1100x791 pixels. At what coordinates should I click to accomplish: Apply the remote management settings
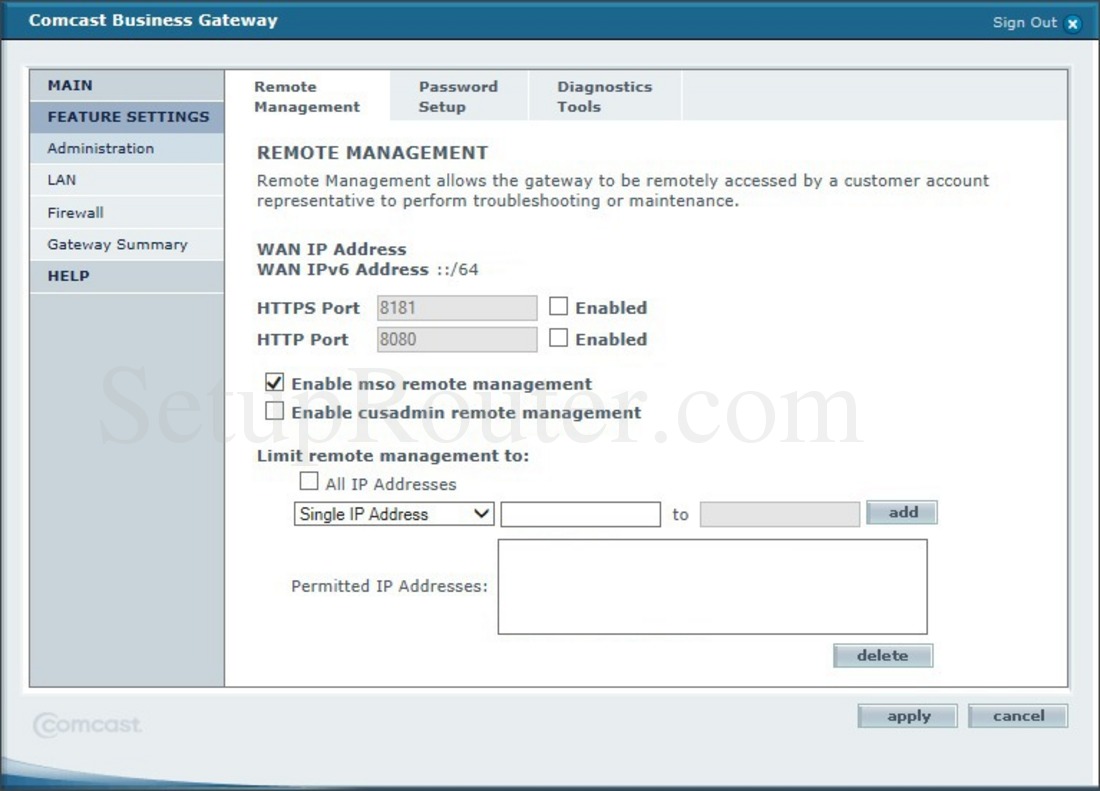pos(906,715)
